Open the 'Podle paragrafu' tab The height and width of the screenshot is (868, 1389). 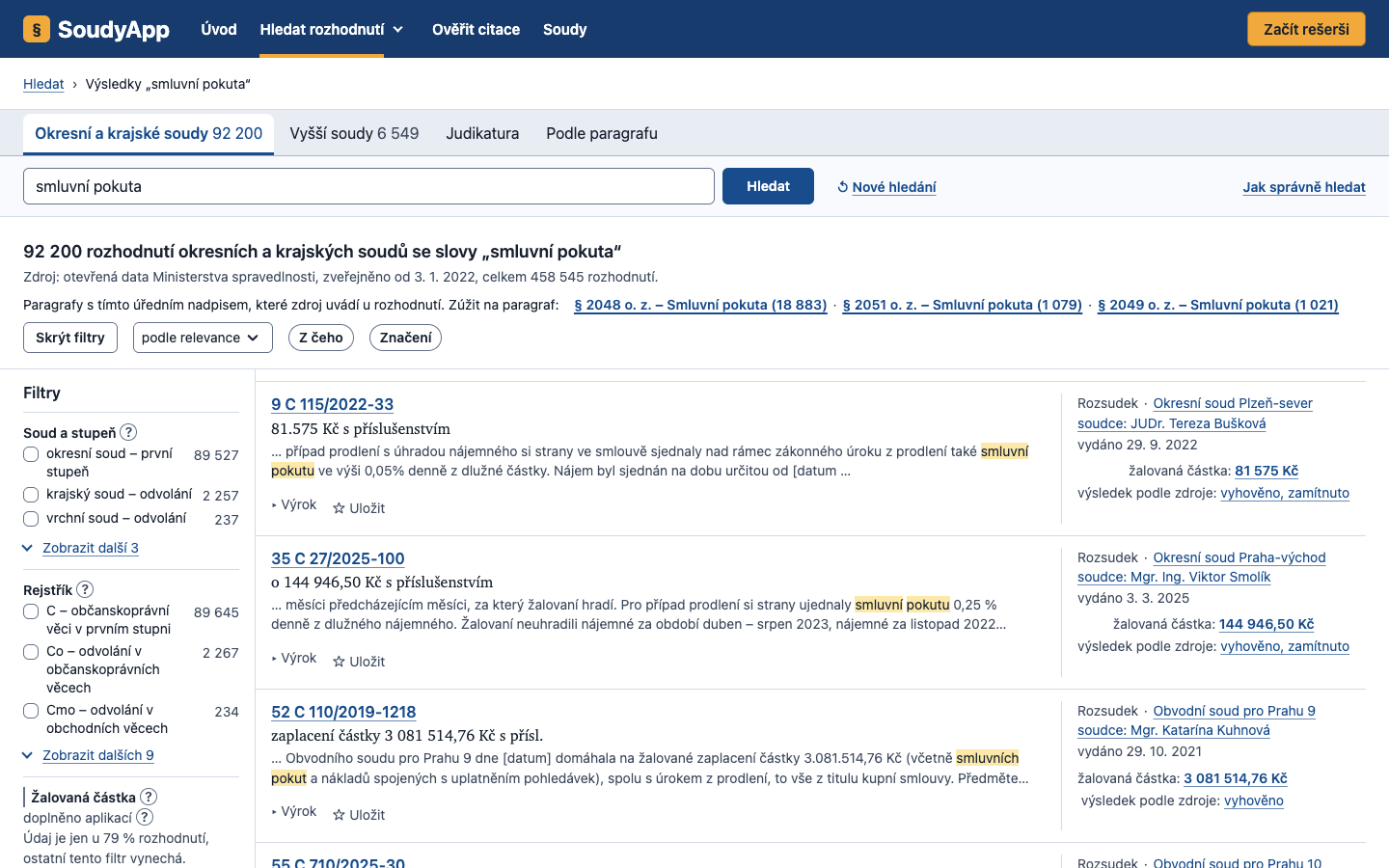coord(602,134)
